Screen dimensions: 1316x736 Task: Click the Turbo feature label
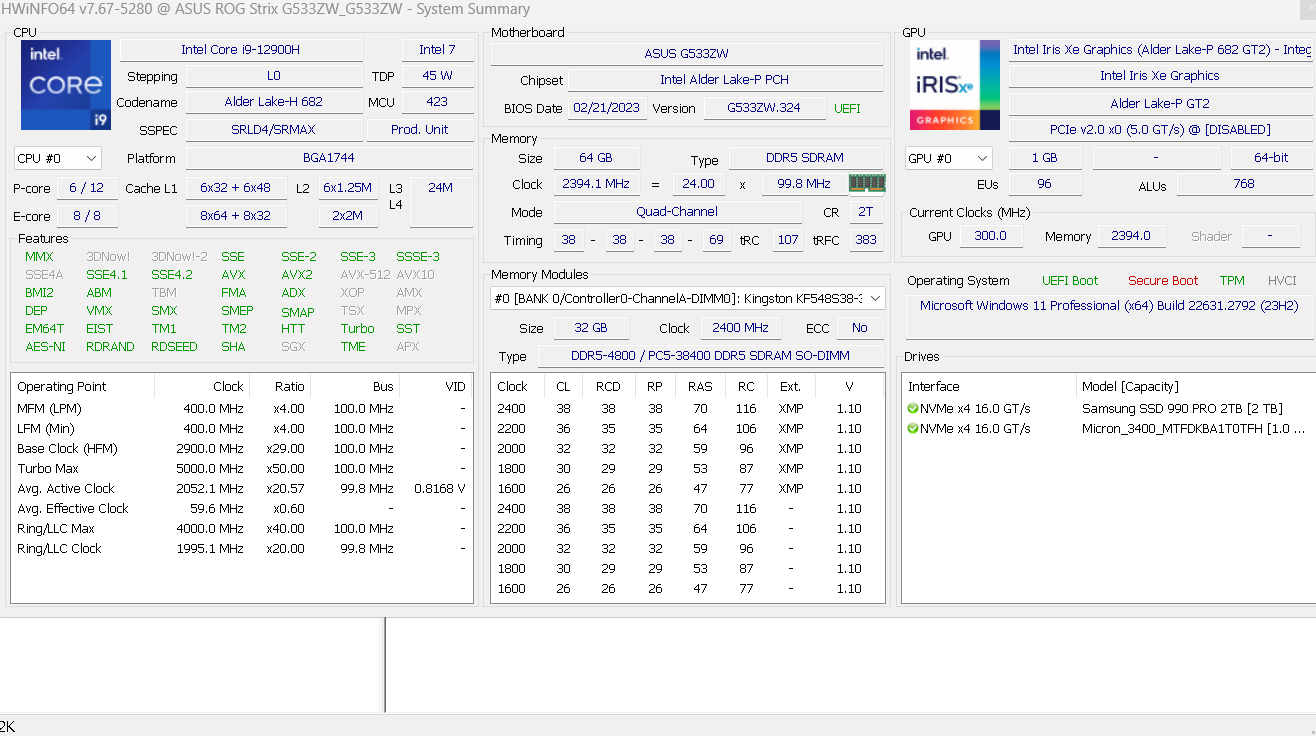tap(357, 329)
